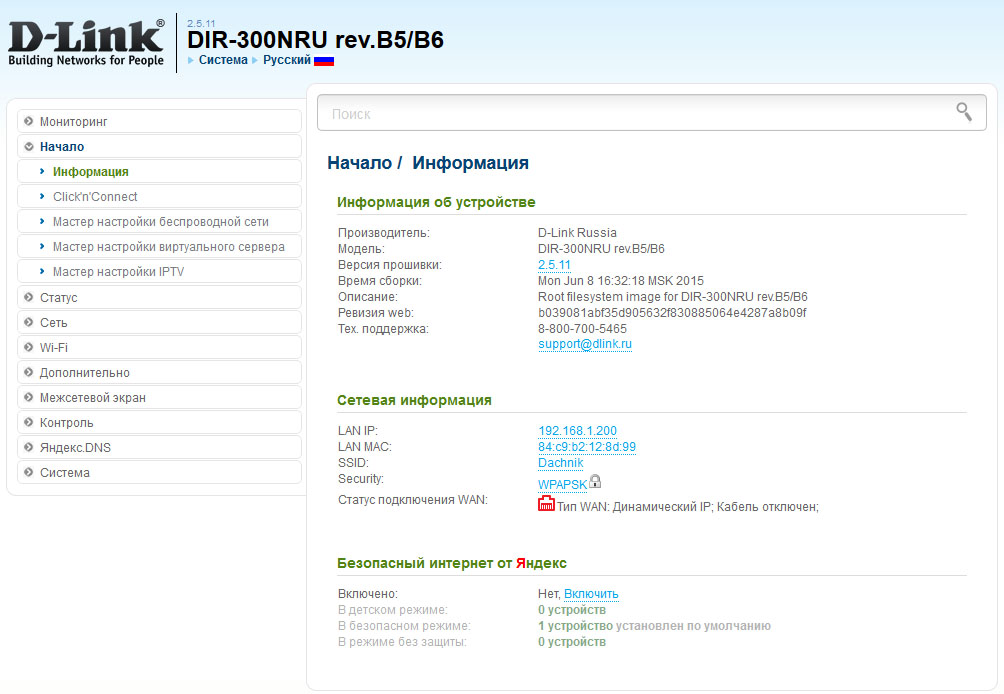This screenshot has width=1004, height=694.
Task: Click the D-Link Russia manufacturer value
Action: pos(577,232)
